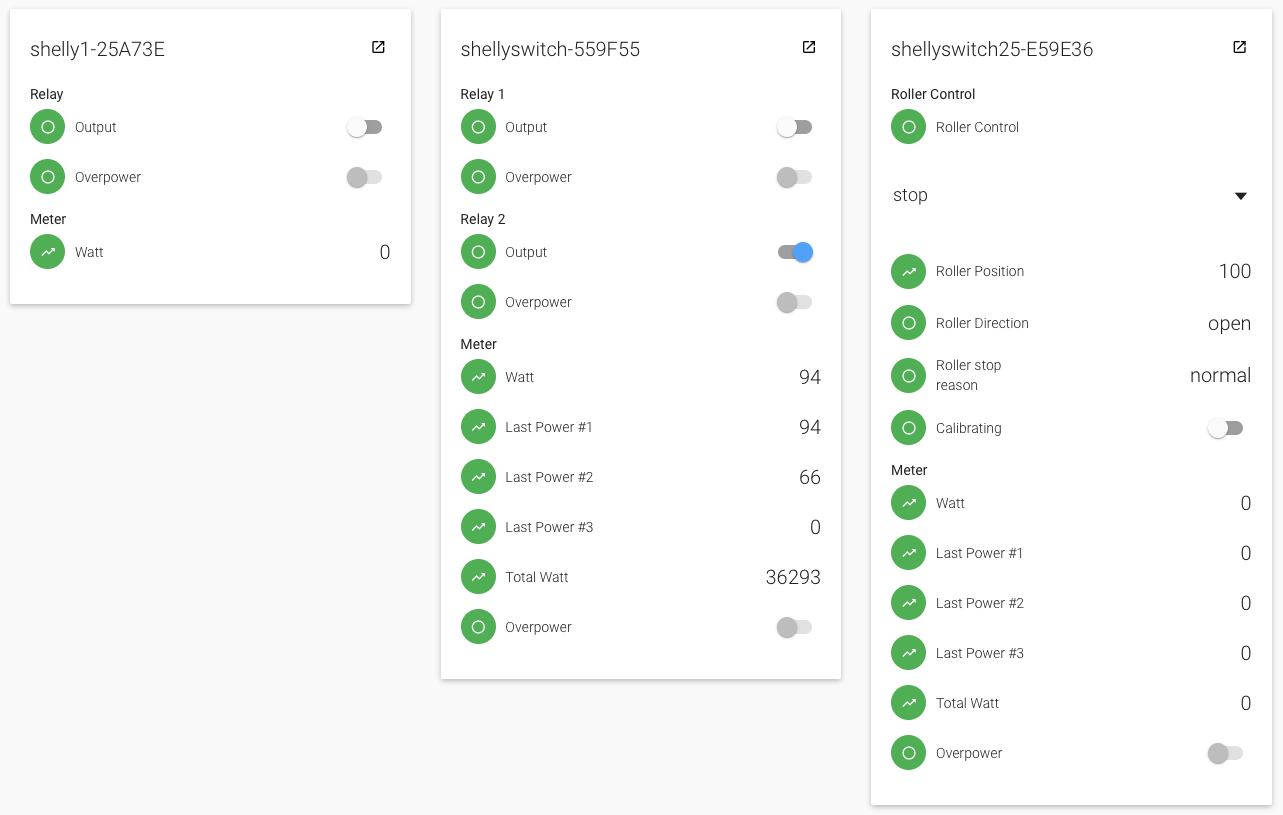The height and width of the screenshot is (815, 1283).
Task: Click Total Watt chart icon in shellyswitch-559F55
Action: [x=478, y=577]
